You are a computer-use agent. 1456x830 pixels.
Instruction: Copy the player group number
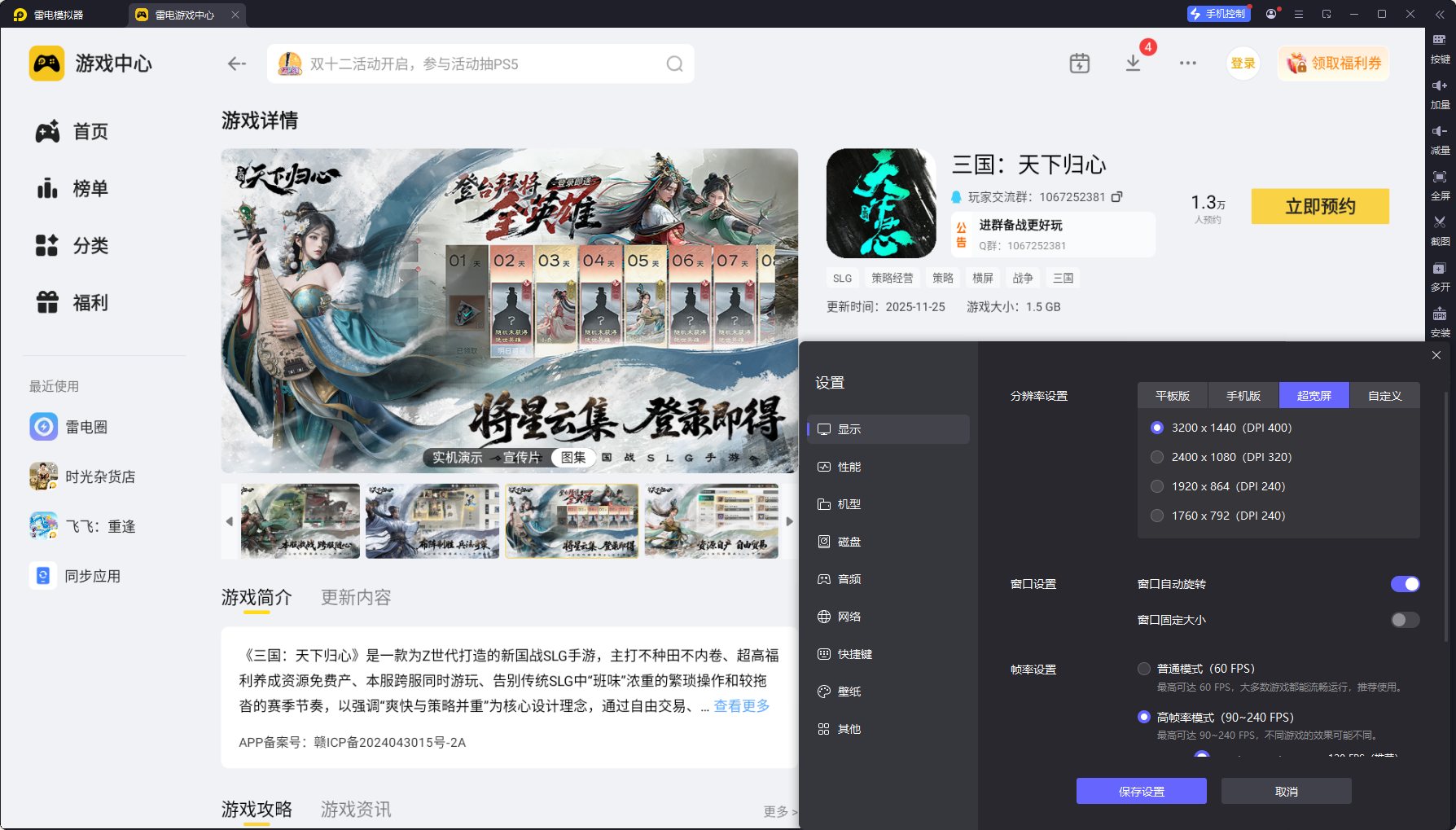click(x=1117, y=197)
